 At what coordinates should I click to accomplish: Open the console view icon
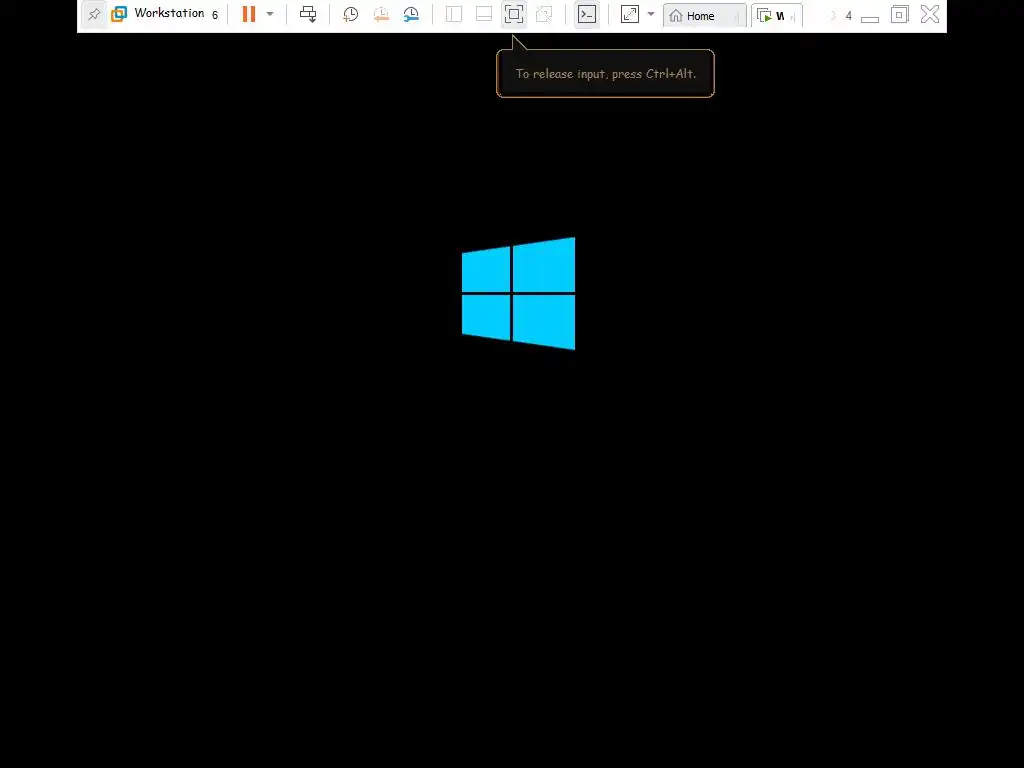coord(587,14)
